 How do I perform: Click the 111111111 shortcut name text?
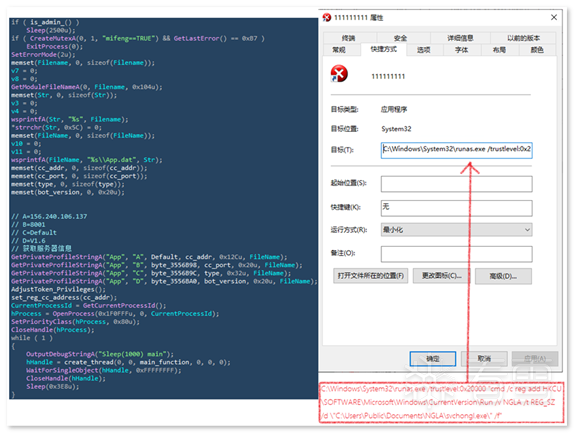[388, 76]
